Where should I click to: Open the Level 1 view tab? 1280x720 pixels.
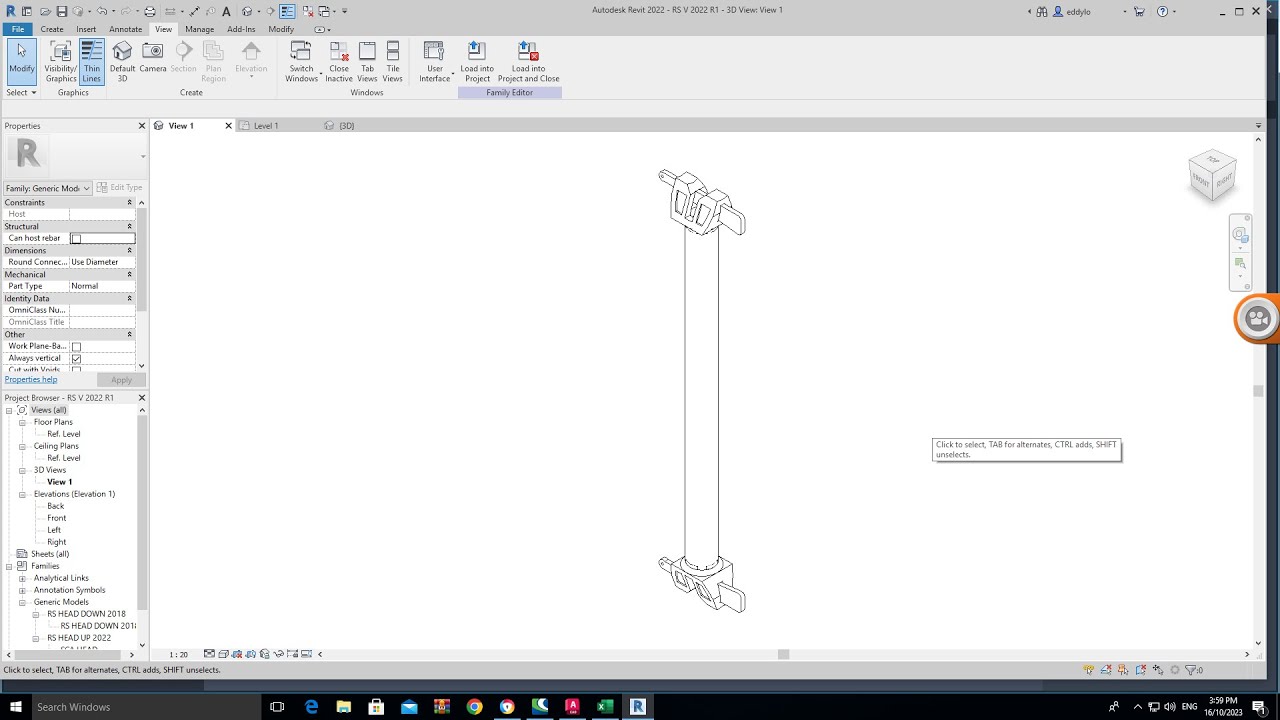click(266, 126)
